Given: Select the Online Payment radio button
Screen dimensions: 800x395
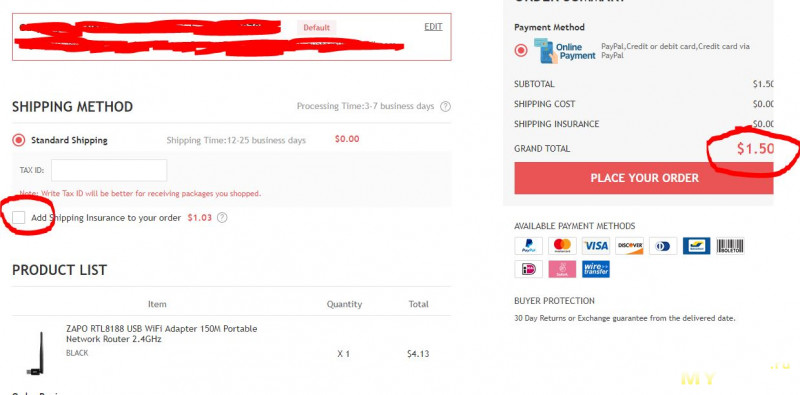Looking at the screenshot, I should point(521,51).
